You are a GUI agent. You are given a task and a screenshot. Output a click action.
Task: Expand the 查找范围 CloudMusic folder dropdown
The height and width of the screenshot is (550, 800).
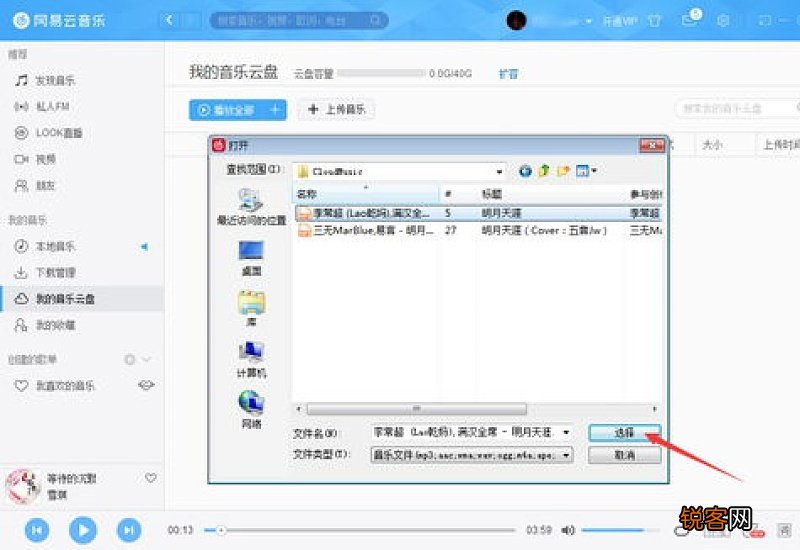[499, 172]
